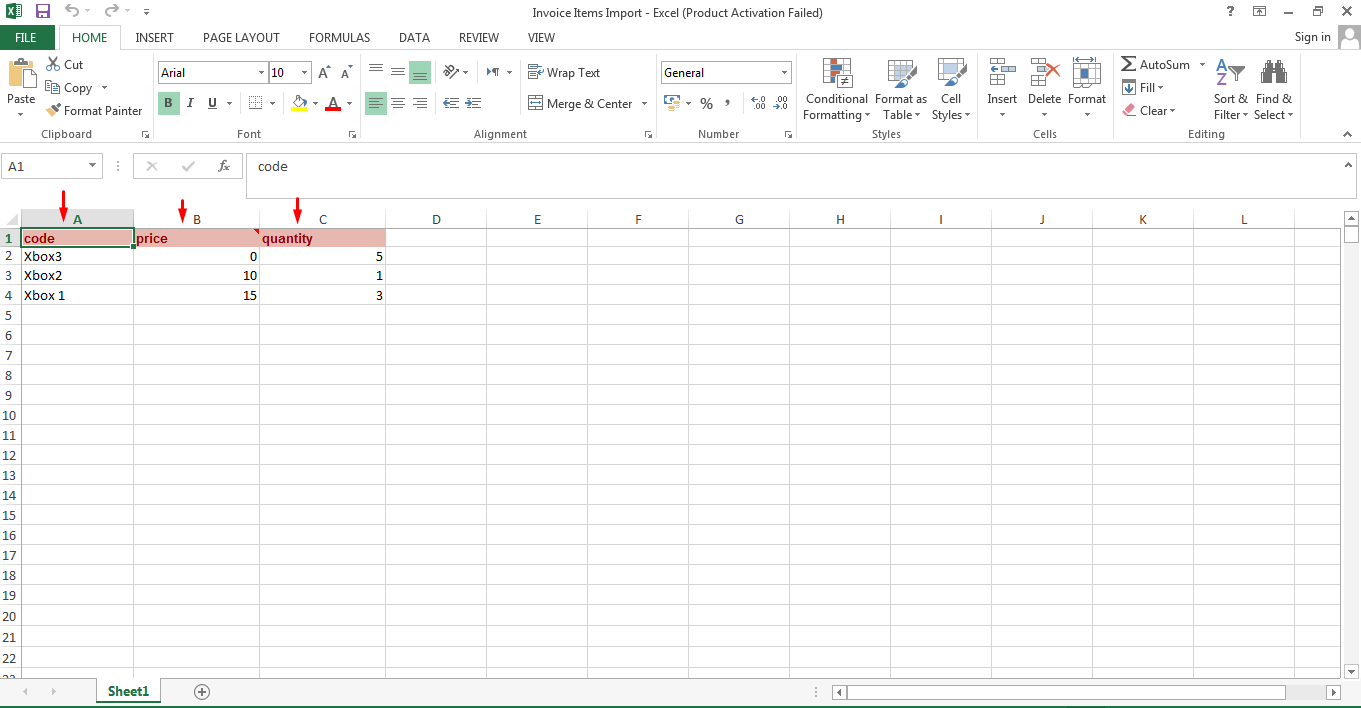
Task: Open Conditional Formatting menu
Action: pos(837,89)
